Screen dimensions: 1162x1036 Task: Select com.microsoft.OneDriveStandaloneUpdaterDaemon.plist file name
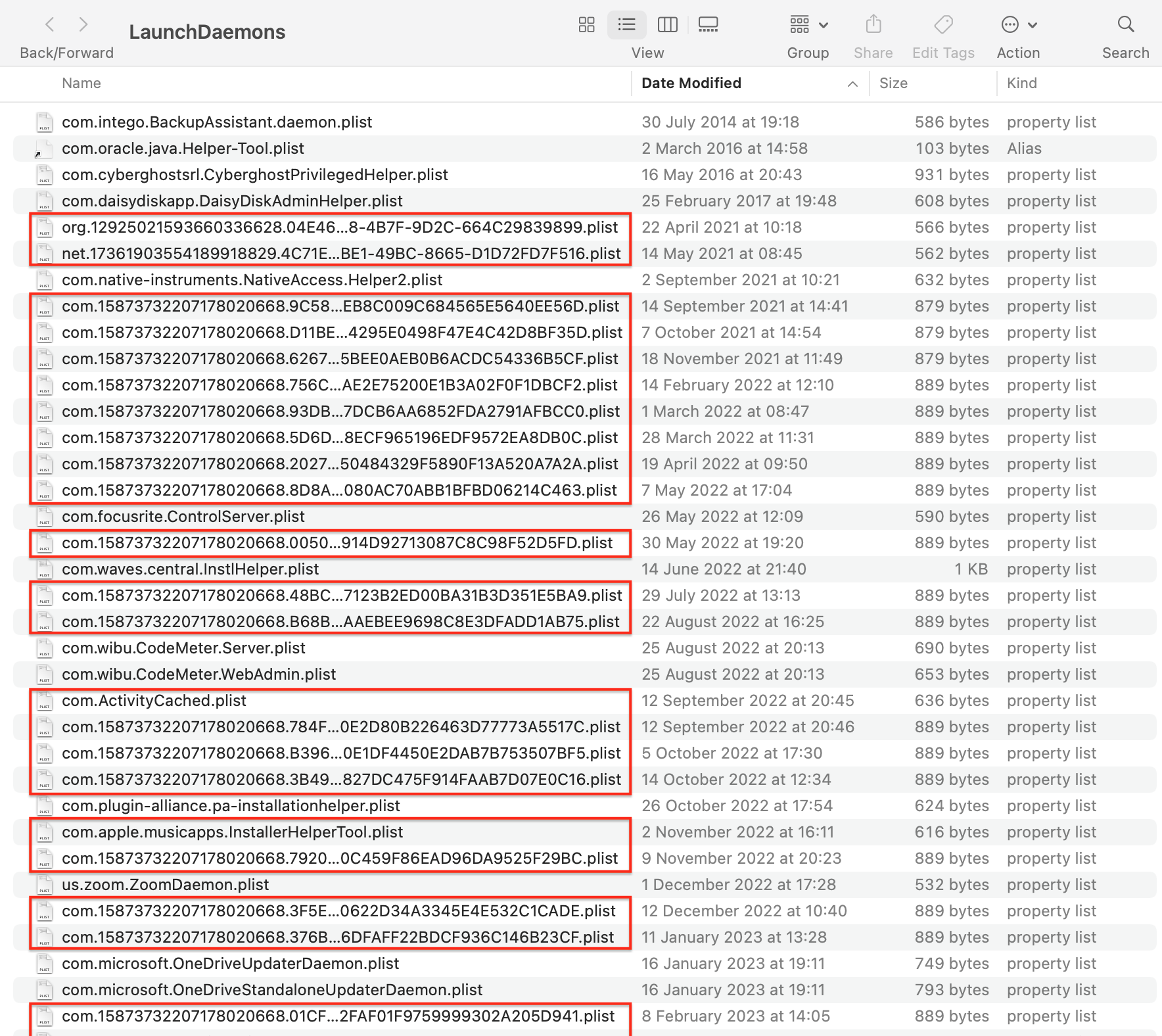tap(272, 990)
